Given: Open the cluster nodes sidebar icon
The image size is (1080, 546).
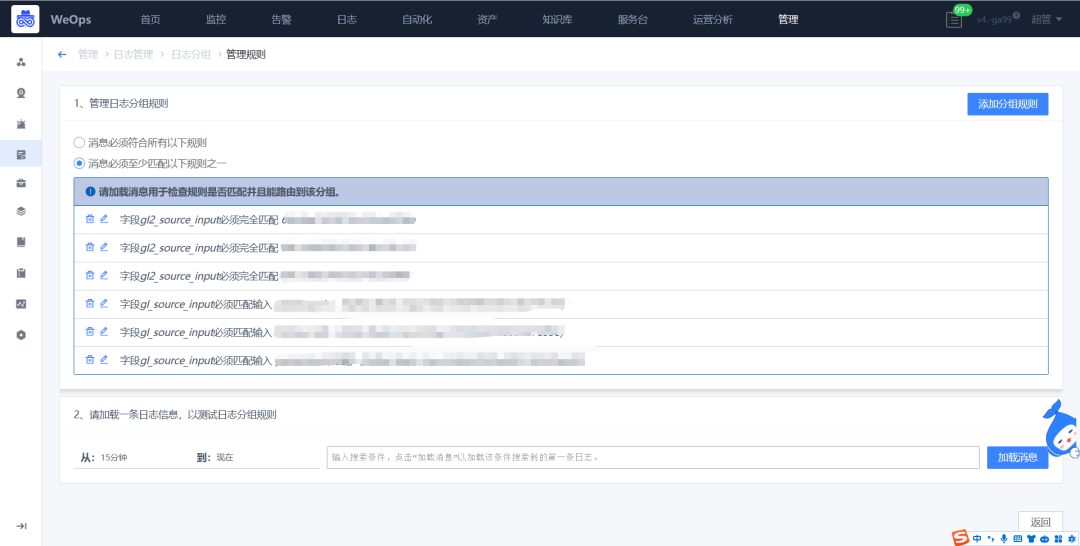Looking at the screenshot, I should [x=21, y=62].
